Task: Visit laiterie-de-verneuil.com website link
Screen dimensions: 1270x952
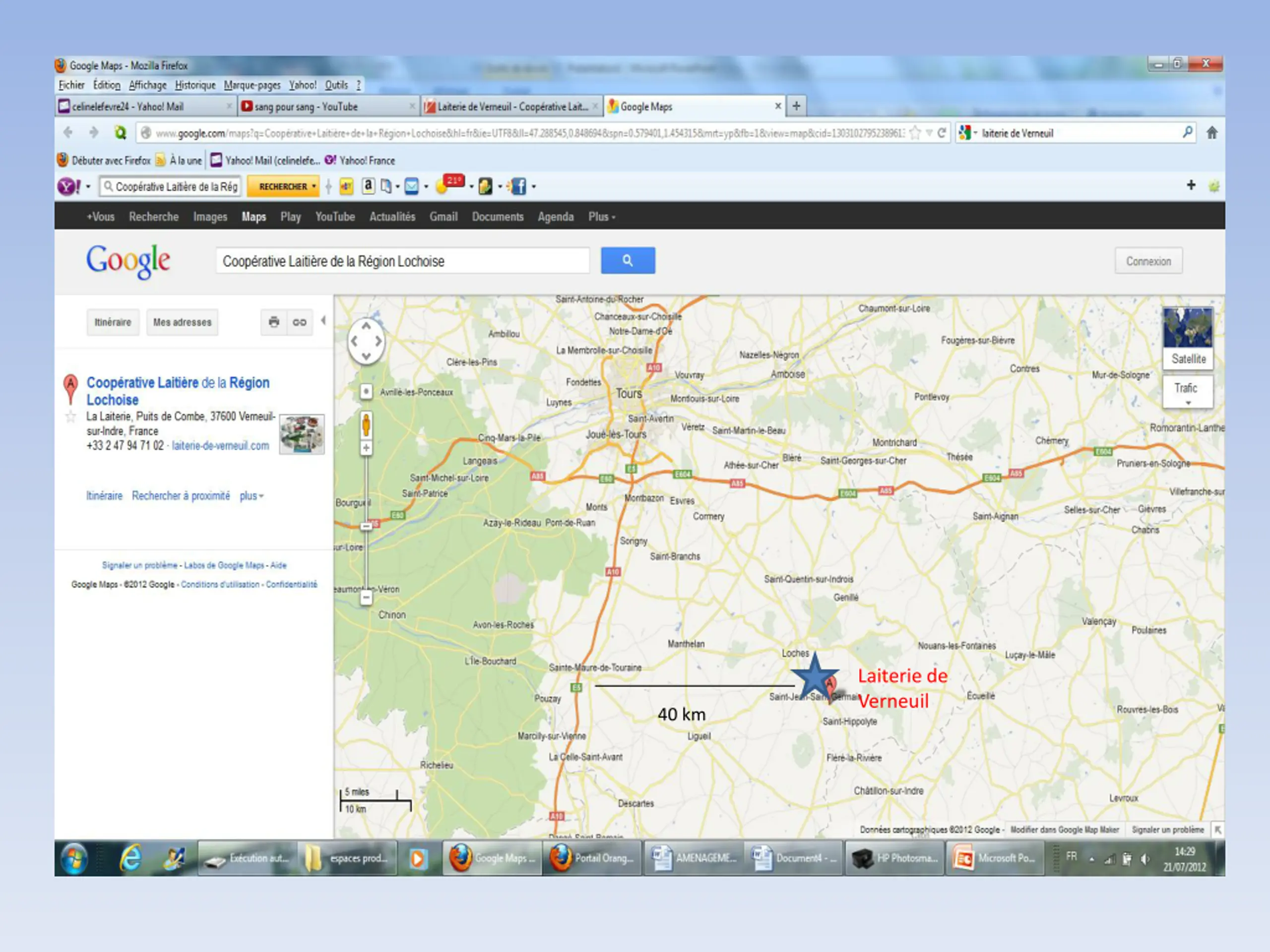Action: coord(220,445)
